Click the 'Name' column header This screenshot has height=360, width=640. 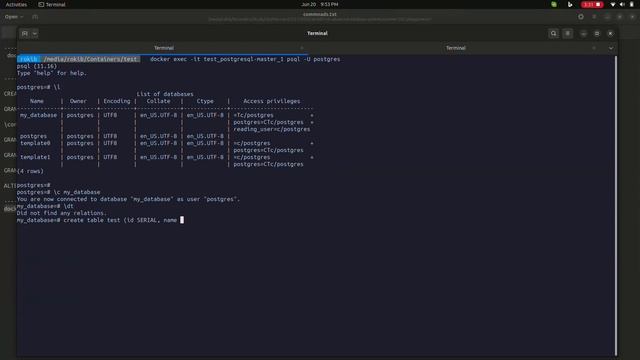[37, 101]
